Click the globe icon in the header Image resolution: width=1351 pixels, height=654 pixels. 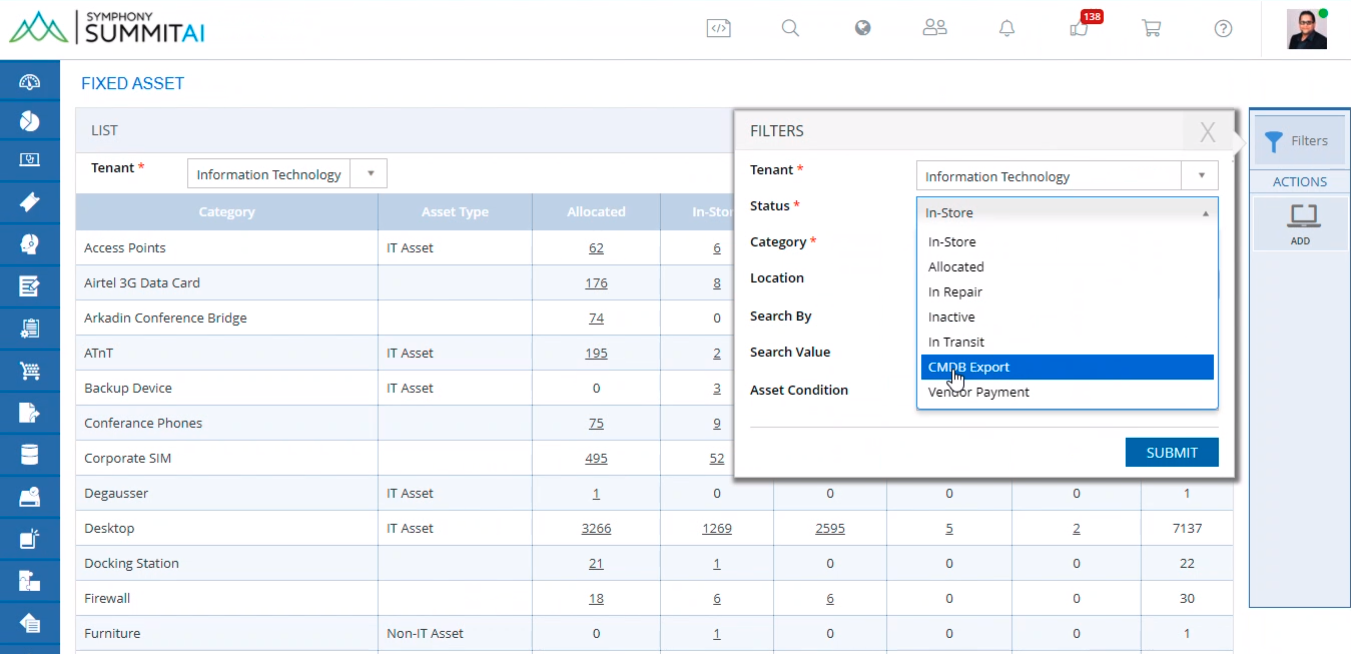pyautogui.click(x=862, y=28)
